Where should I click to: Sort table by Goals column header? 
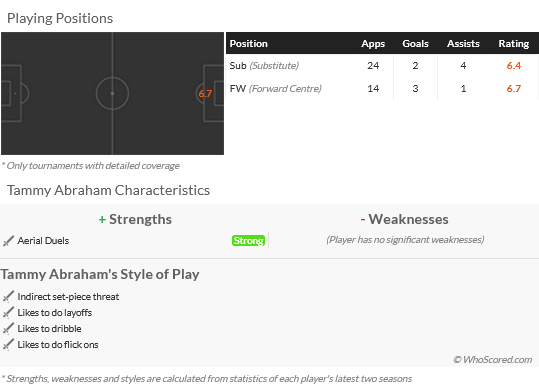click(415, 44)
